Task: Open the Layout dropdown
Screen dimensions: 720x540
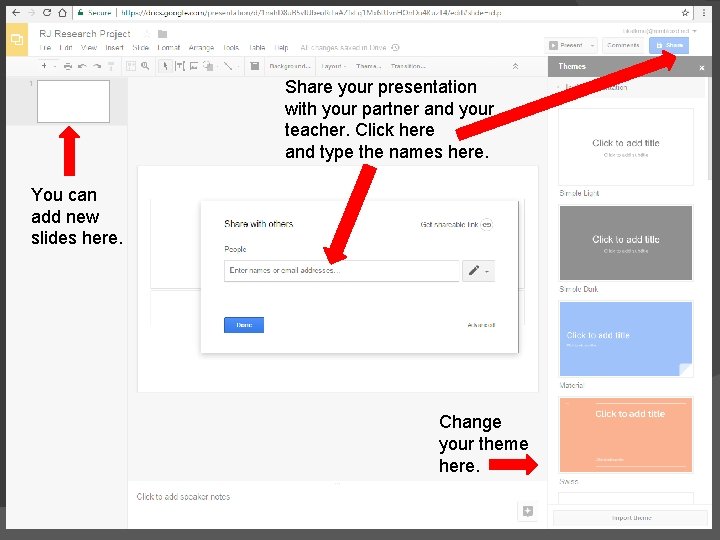Action: (334, 67)
